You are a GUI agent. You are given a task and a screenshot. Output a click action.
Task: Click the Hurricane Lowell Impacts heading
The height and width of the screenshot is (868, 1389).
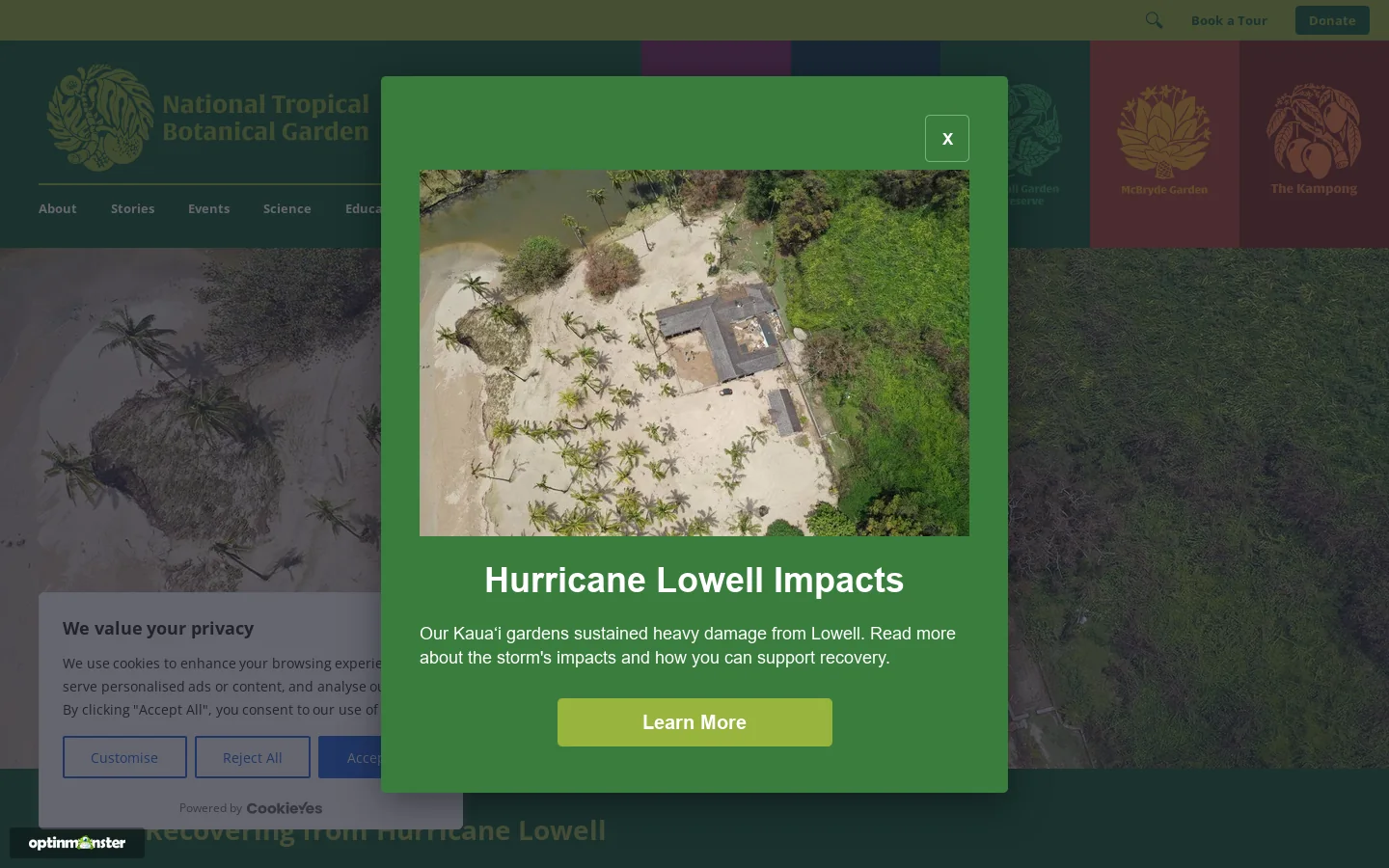click(x=694, y=580)
